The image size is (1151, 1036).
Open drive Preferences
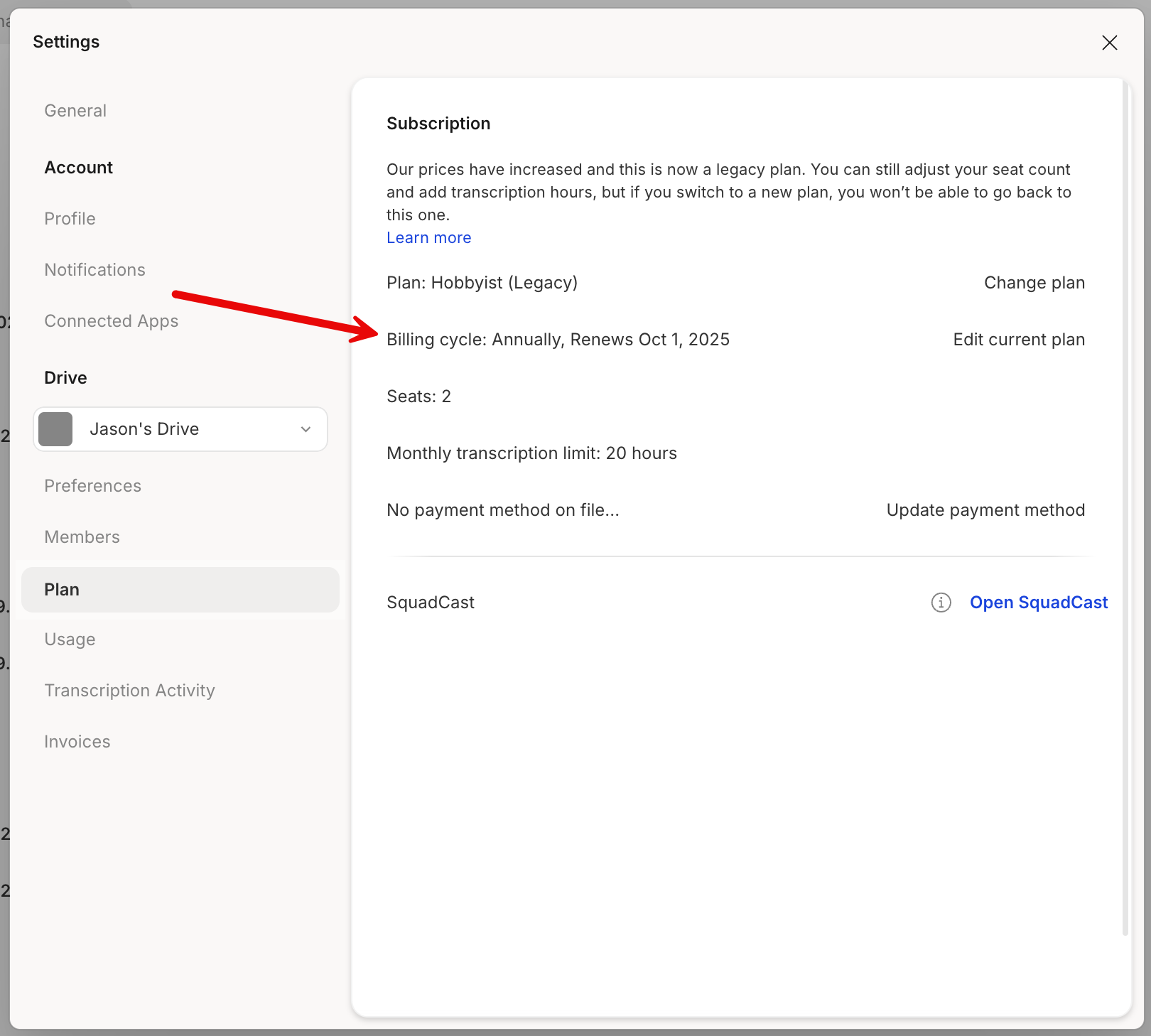pyautogui.click(x=92, y=486)
